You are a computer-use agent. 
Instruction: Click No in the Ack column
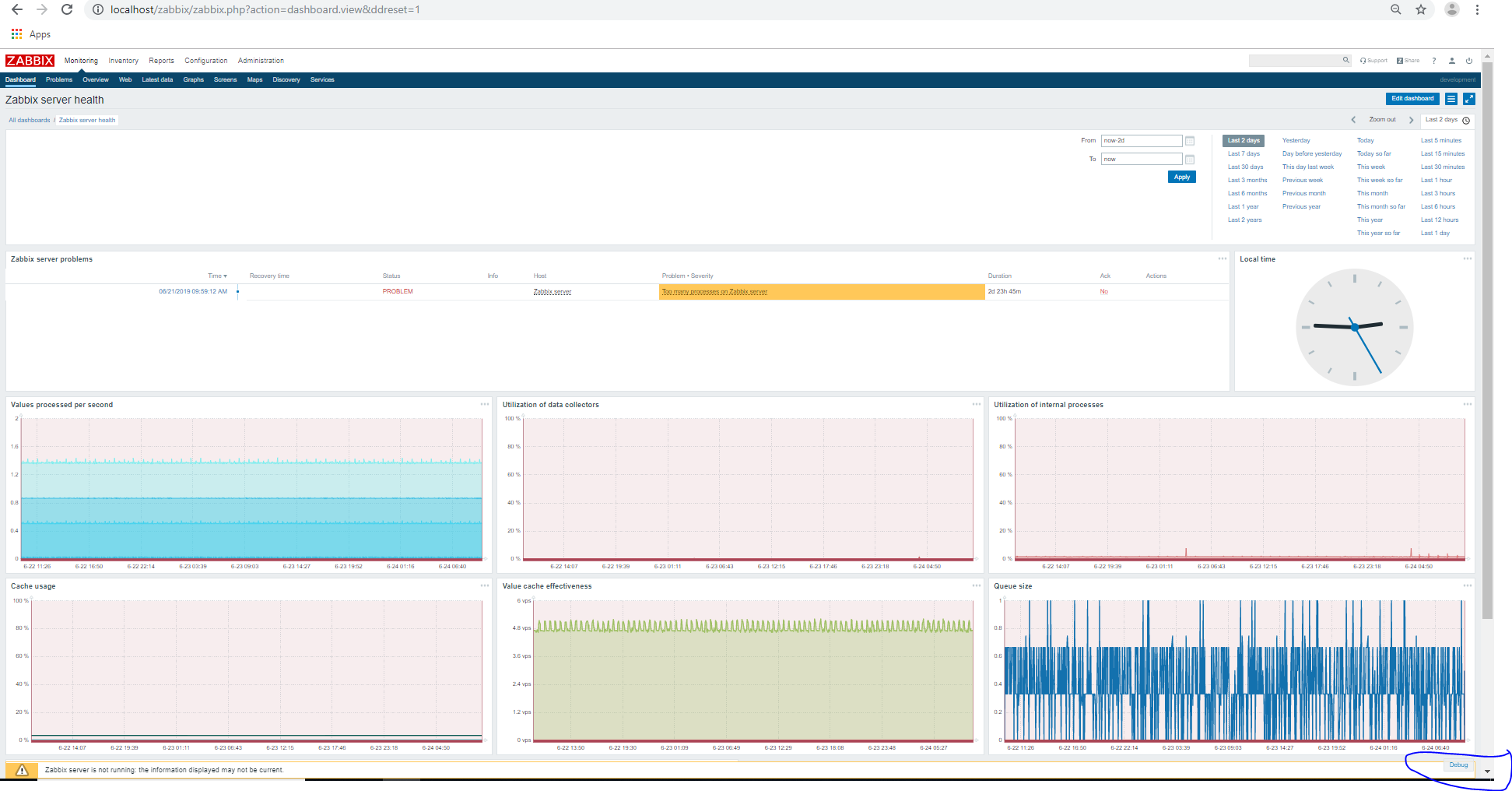[1103, 291]
